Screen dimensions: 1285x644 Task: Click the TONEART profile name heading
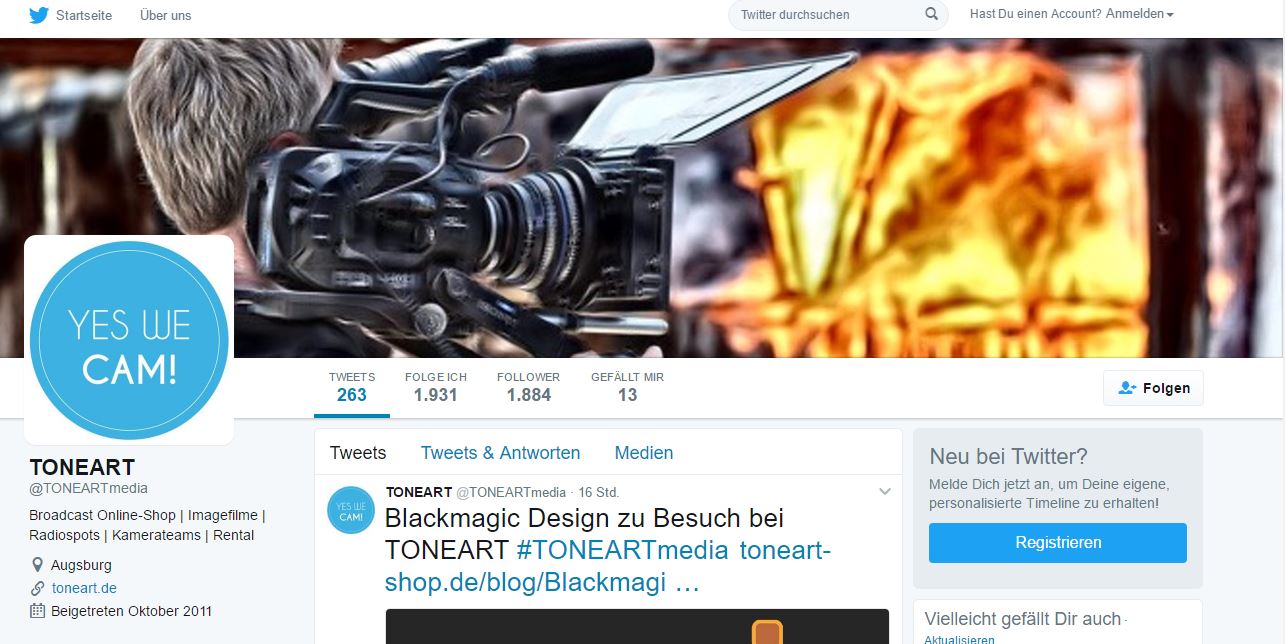pos(82,467)
